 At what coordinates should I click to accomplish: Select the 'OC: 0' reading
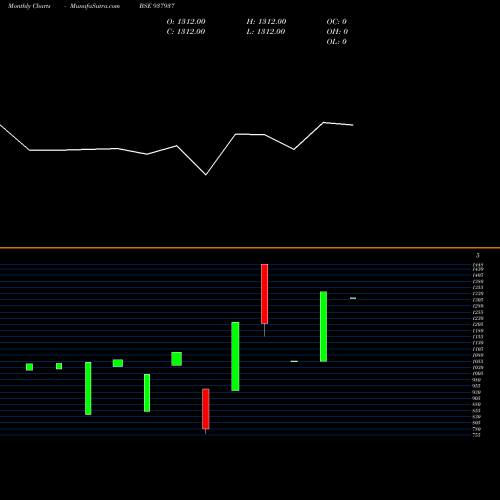pyautogui.click(x=337, y=22)
